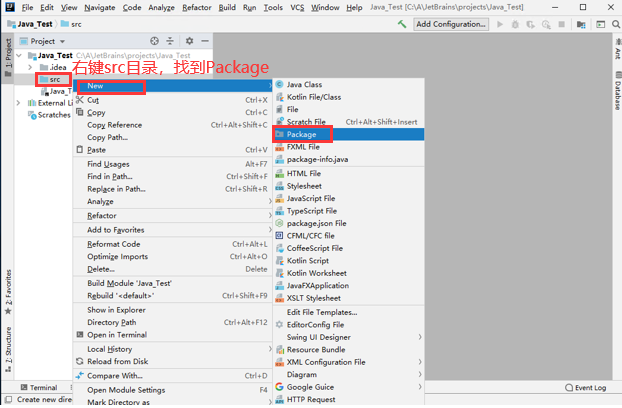Click Copy Reference in context menu
The image size is (622, 408).
[173, 125]
